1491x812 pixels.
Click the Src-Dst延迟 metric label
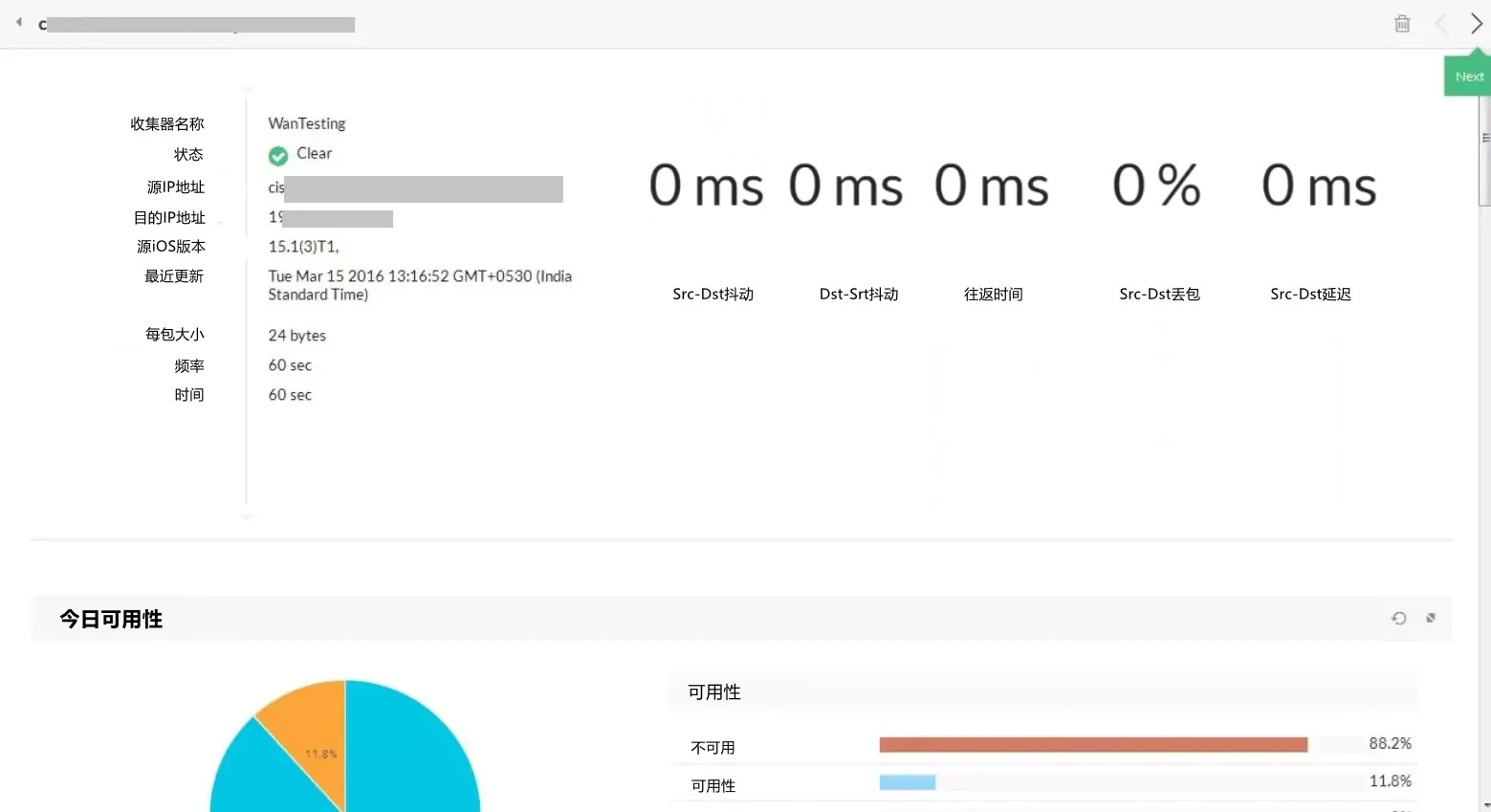click(1310, 295)
